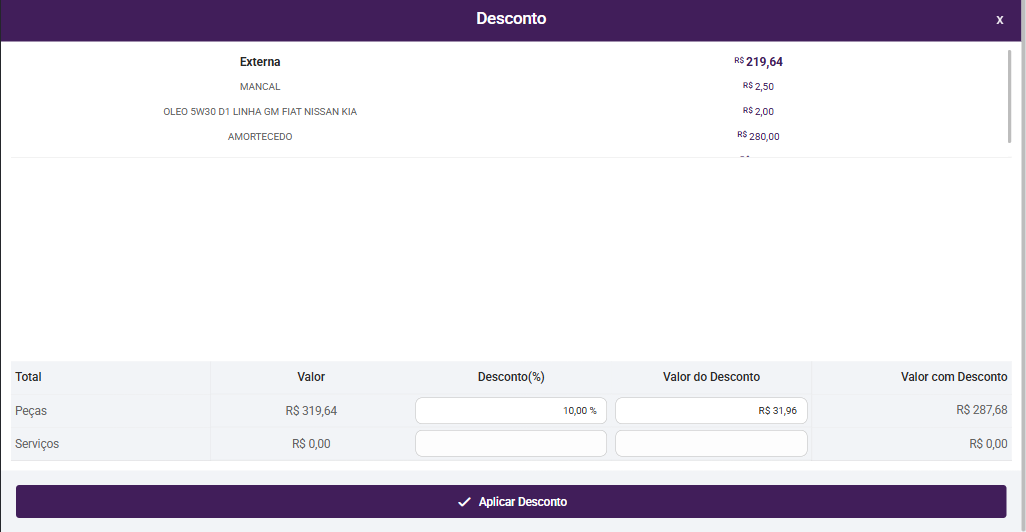Select the Serviços row label
Screen dimensions: 1026x532
tap(37, 444)
